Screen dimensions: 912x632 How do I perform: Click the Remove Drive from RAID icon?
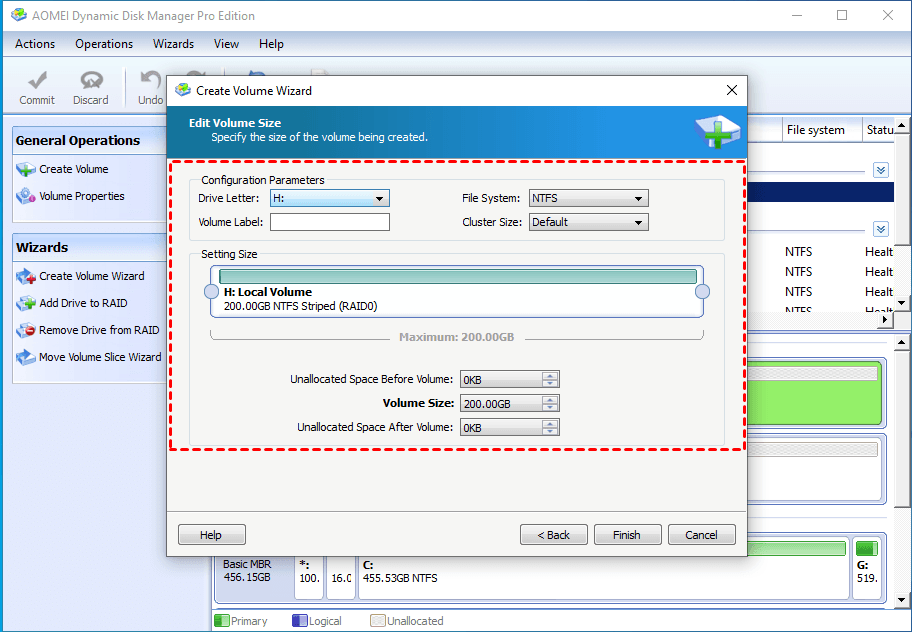pyautogui.click(x=26, y=330)
